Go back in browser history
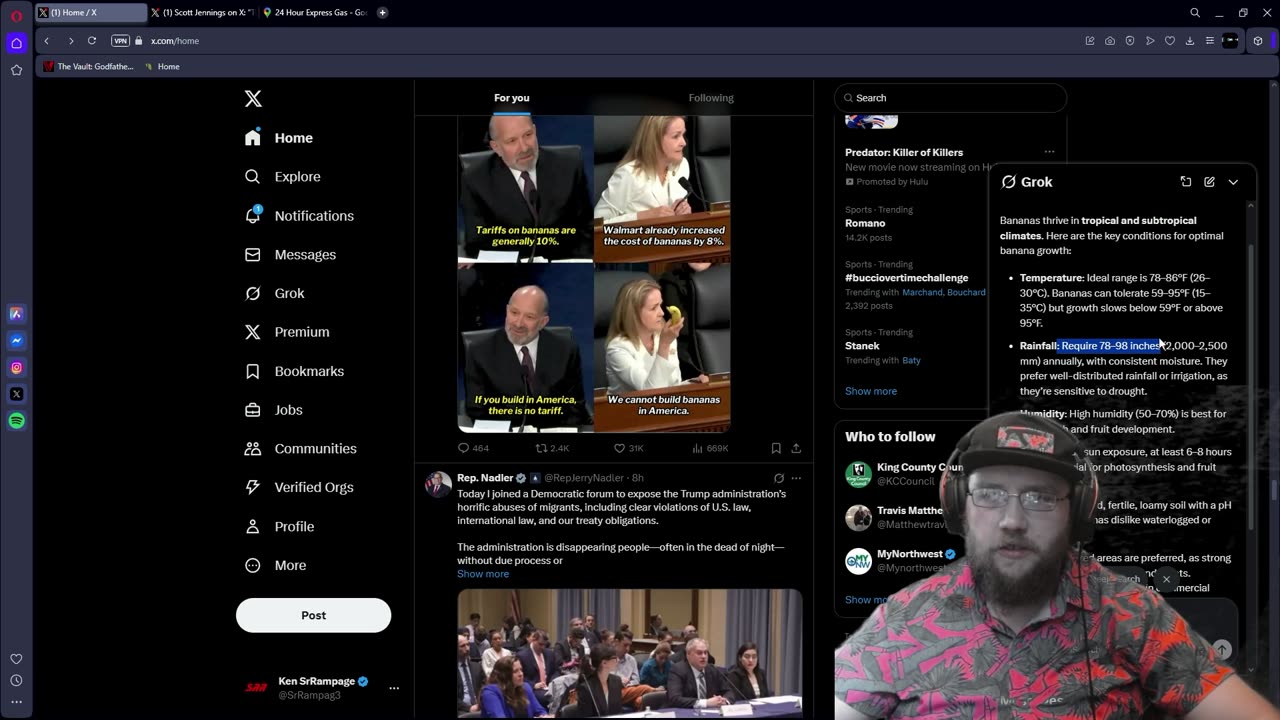The width and height of the screenshot is (1280, 720). [x=46, y=41]
